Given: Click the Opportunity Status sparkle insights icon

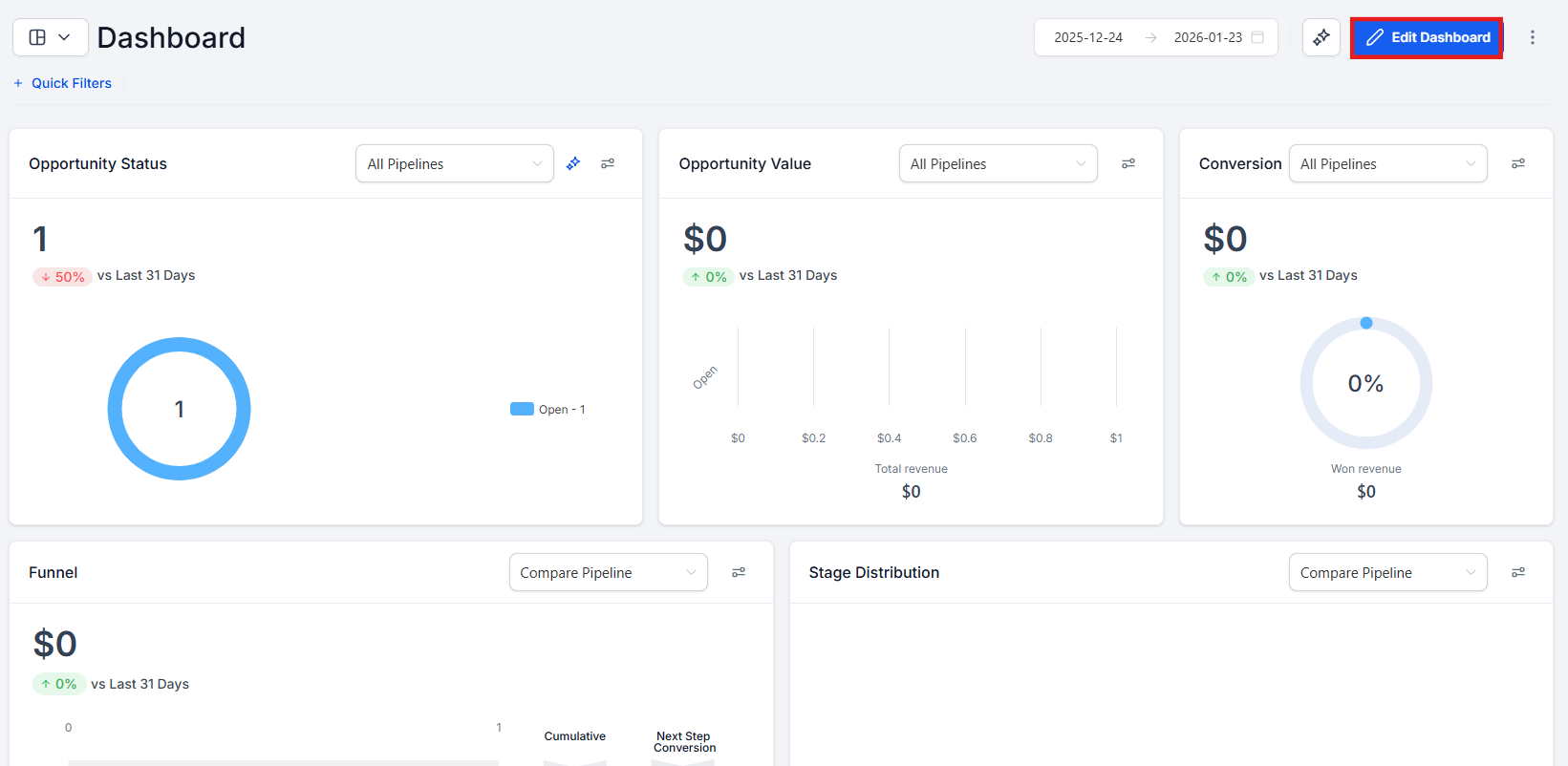Looking at the screenshot, I should point(573,163).
